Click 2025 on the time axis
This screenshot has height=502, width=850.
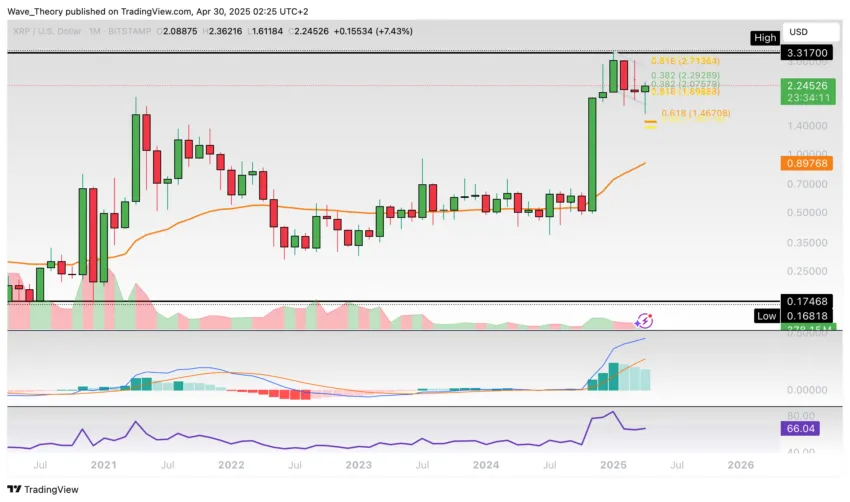[613, 465]
